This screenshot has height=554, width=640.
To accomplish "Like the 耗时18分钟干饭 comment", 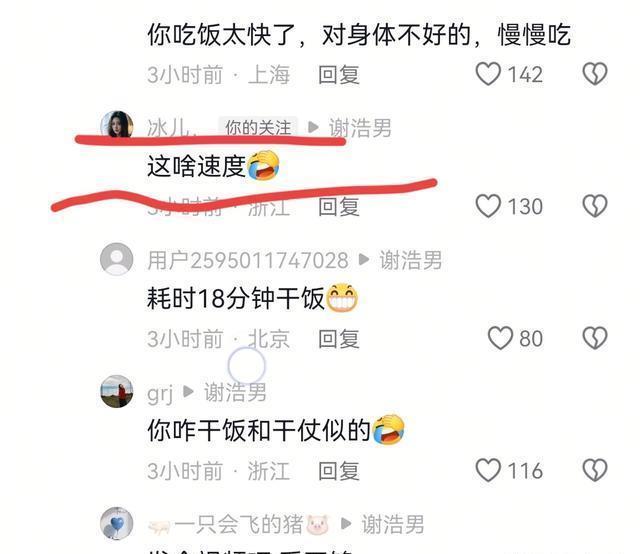I will pos(500,338).
